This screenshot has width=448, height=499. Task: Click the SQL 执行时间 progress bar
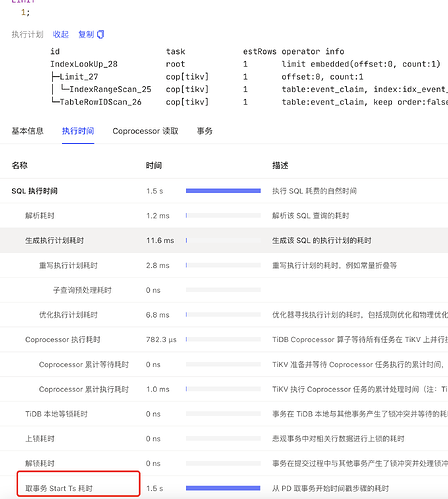pos(223,191)
